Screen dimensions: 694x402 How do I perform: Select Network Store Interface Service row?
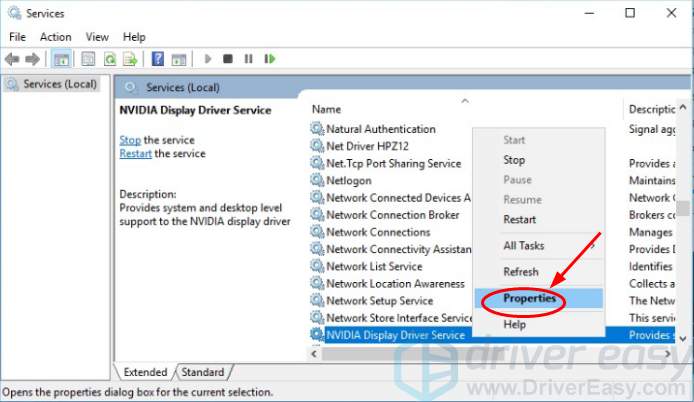point(399,318)
